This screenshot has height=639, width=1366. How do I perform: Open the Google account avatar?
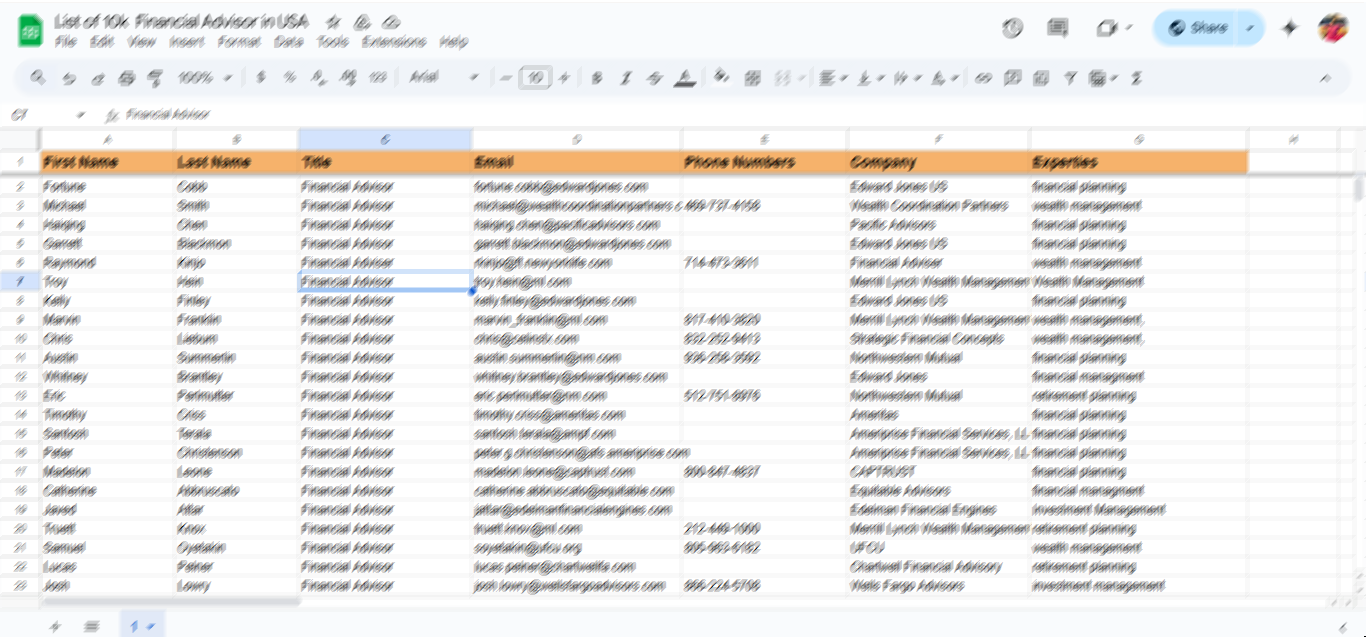[x=1333, y=28]
